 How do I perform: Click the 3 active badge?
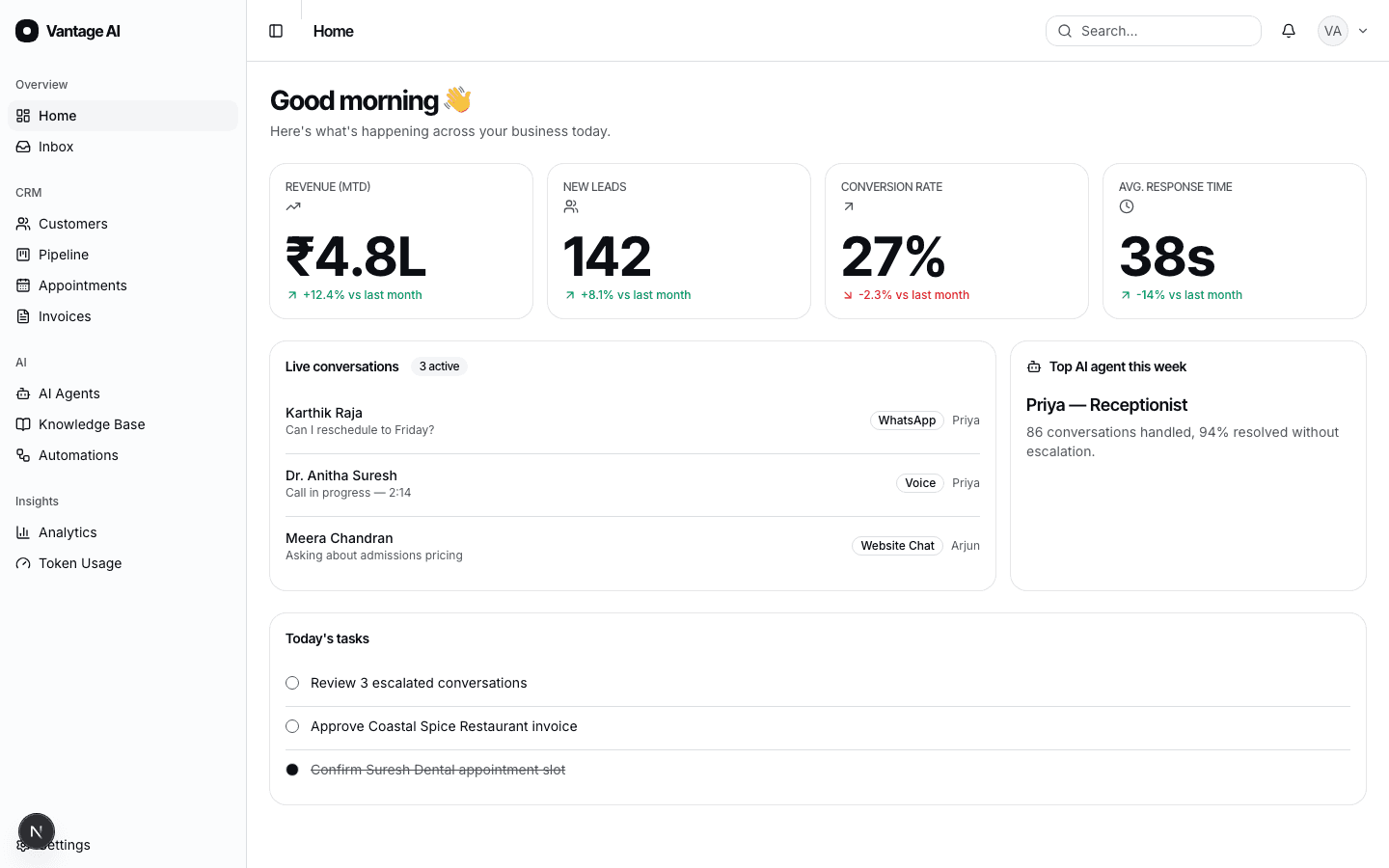(439, 366)
